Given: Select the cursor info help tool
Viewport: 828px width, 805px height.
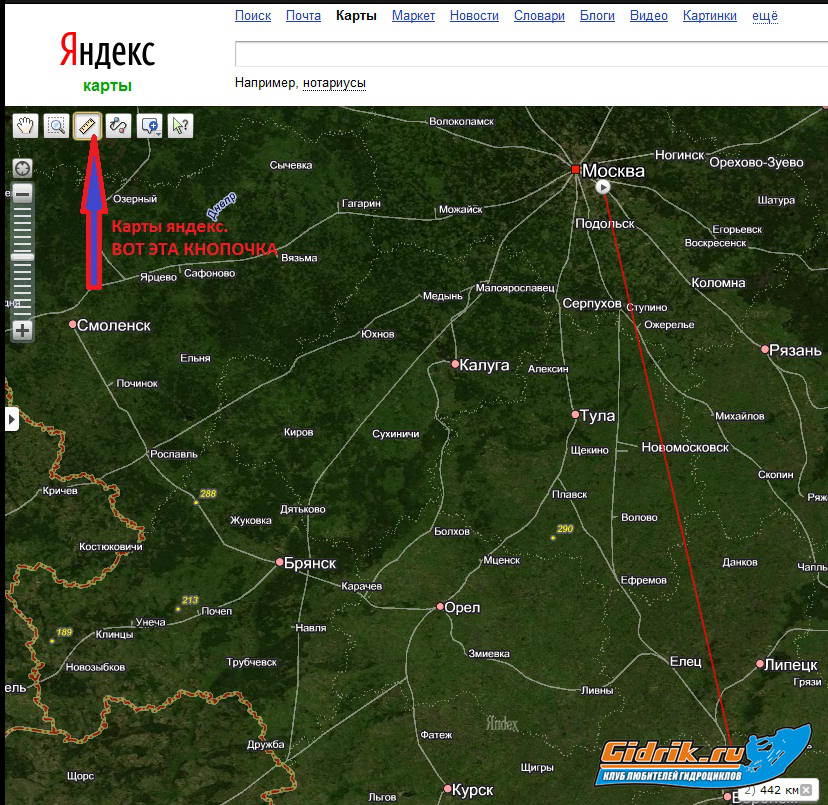Looking at the screenshot, I should coord(180,125).
